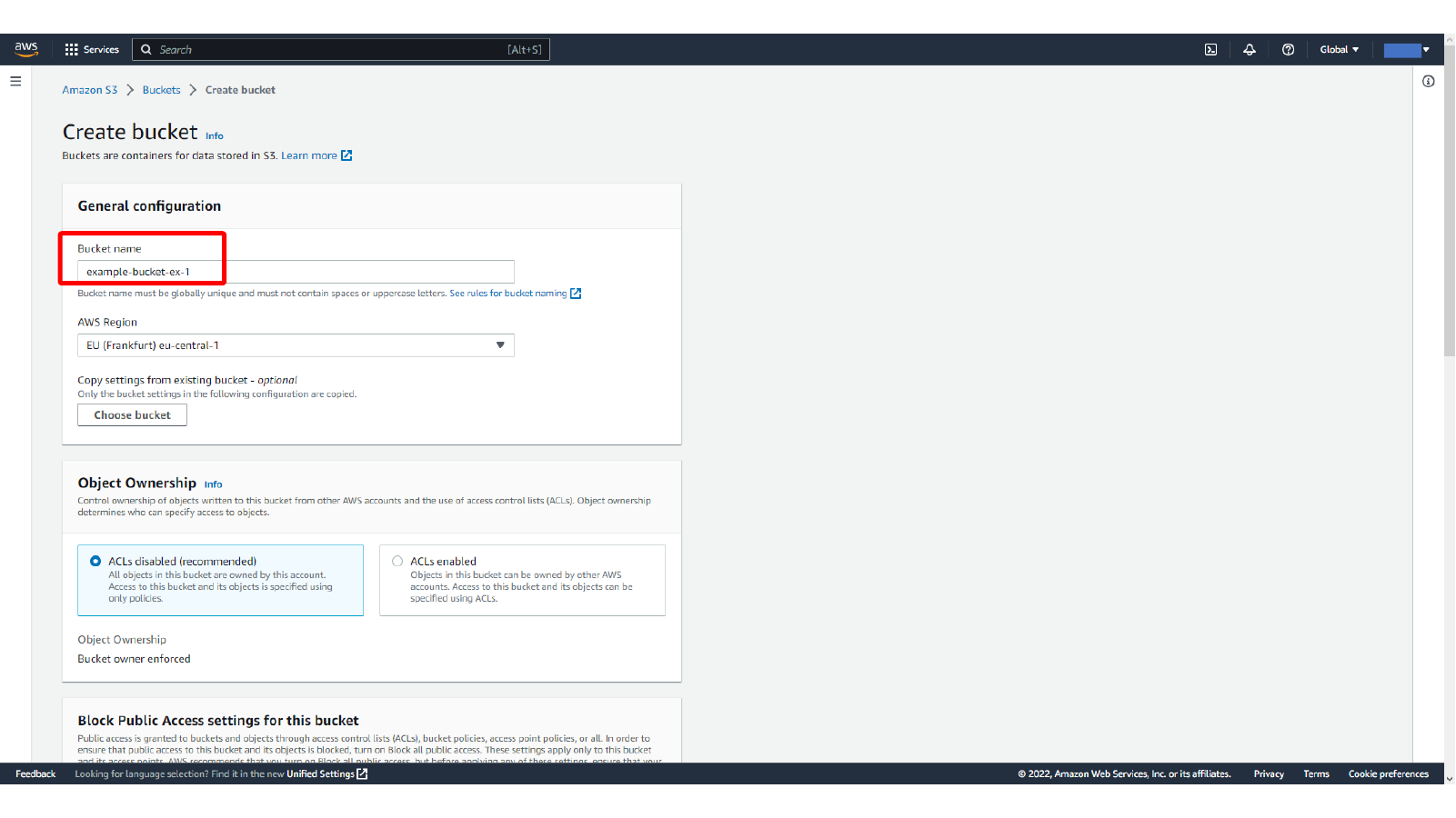
Task: Open Privacy link in footer
Action: point(1269,774)
